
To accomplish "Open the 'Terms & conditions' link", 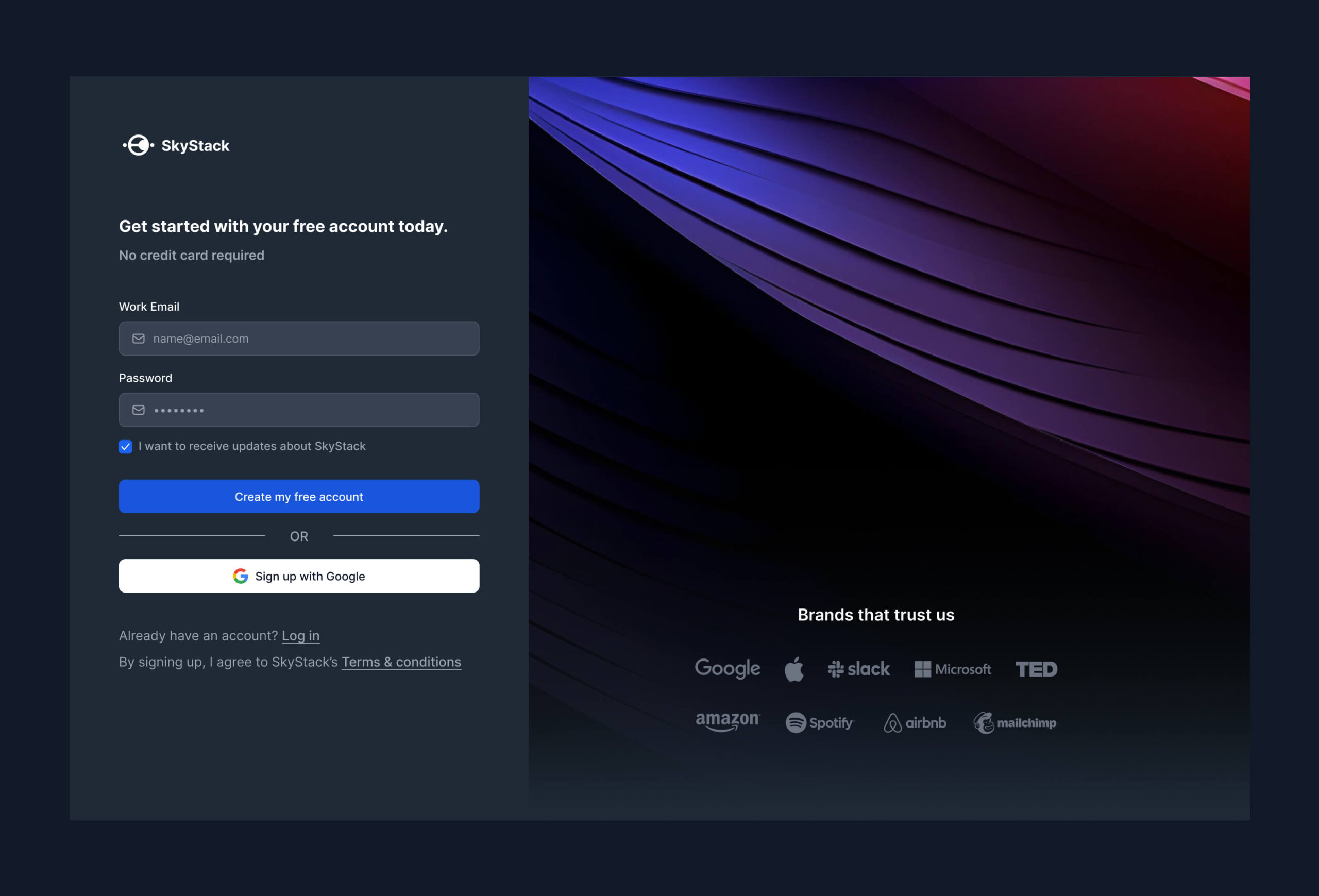I will point(401,661).
